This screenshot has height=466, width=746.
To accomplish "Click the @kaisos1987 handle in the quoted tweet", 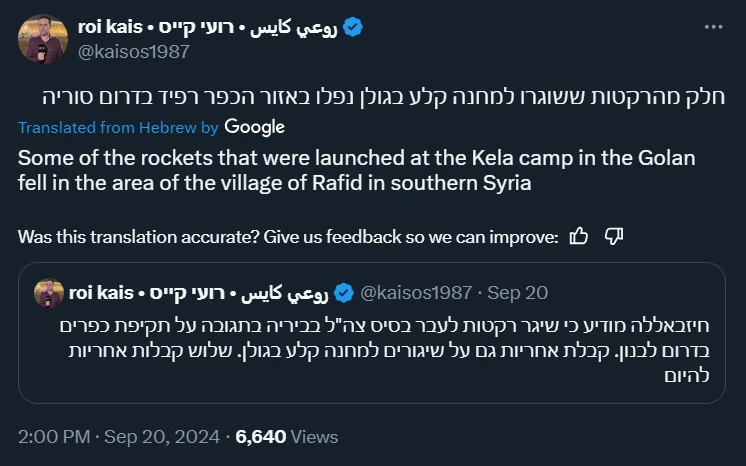I will click(x=415, y=292).
